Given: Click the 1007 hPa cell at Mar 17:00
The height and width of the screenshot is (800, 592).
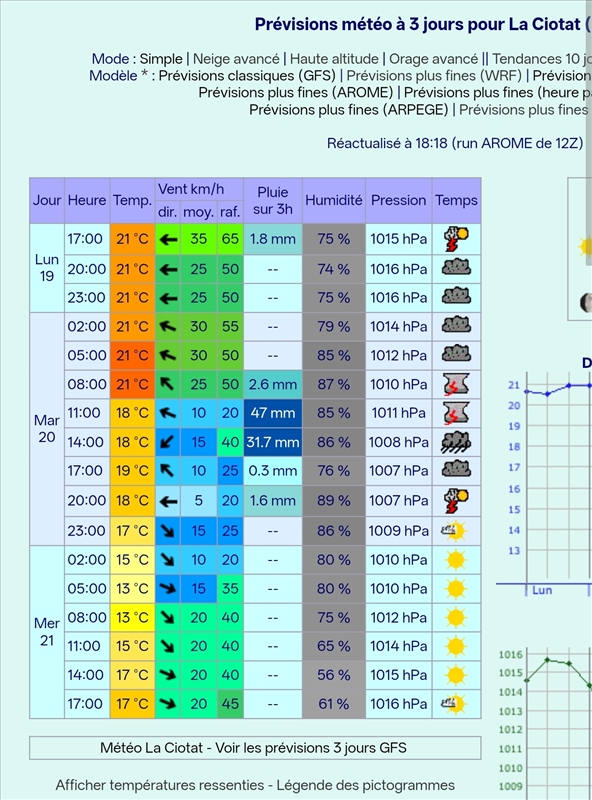Looking at the screenshot, I should [x=399, y=470].
